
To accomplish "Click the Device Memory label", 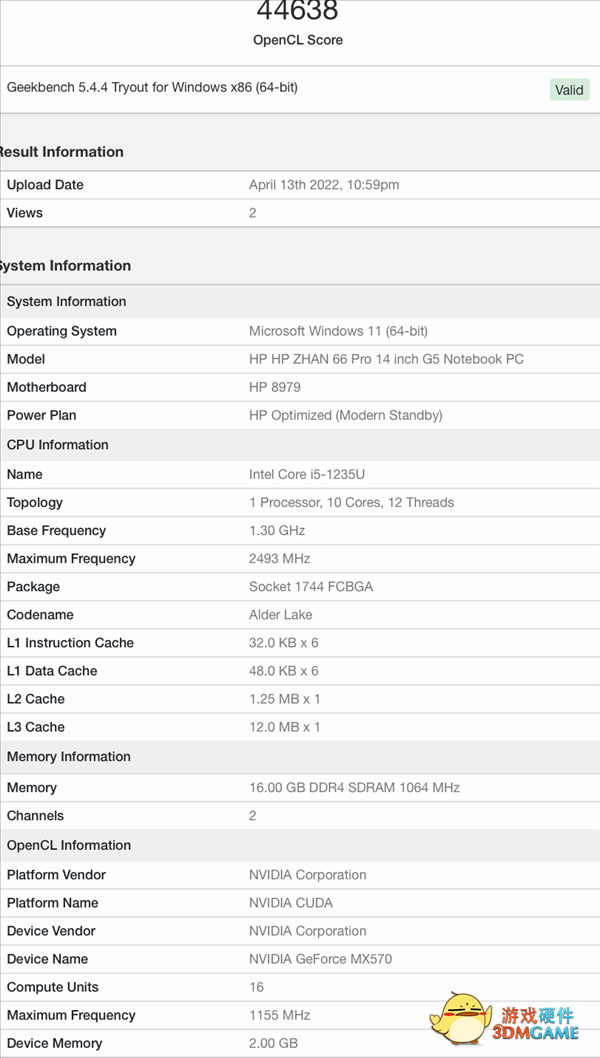I will (55, 1044).
